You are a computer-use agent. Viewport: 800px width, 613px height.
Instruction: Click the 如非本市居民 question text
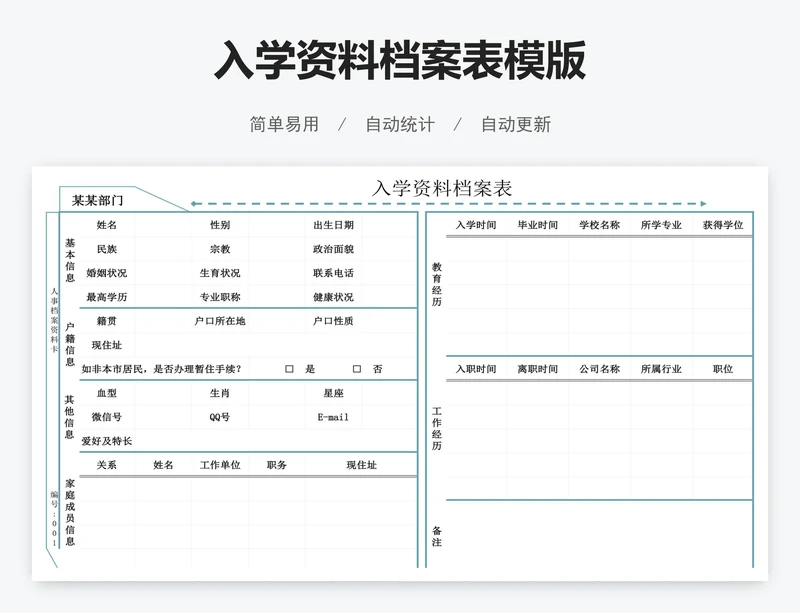pos(161,369)
